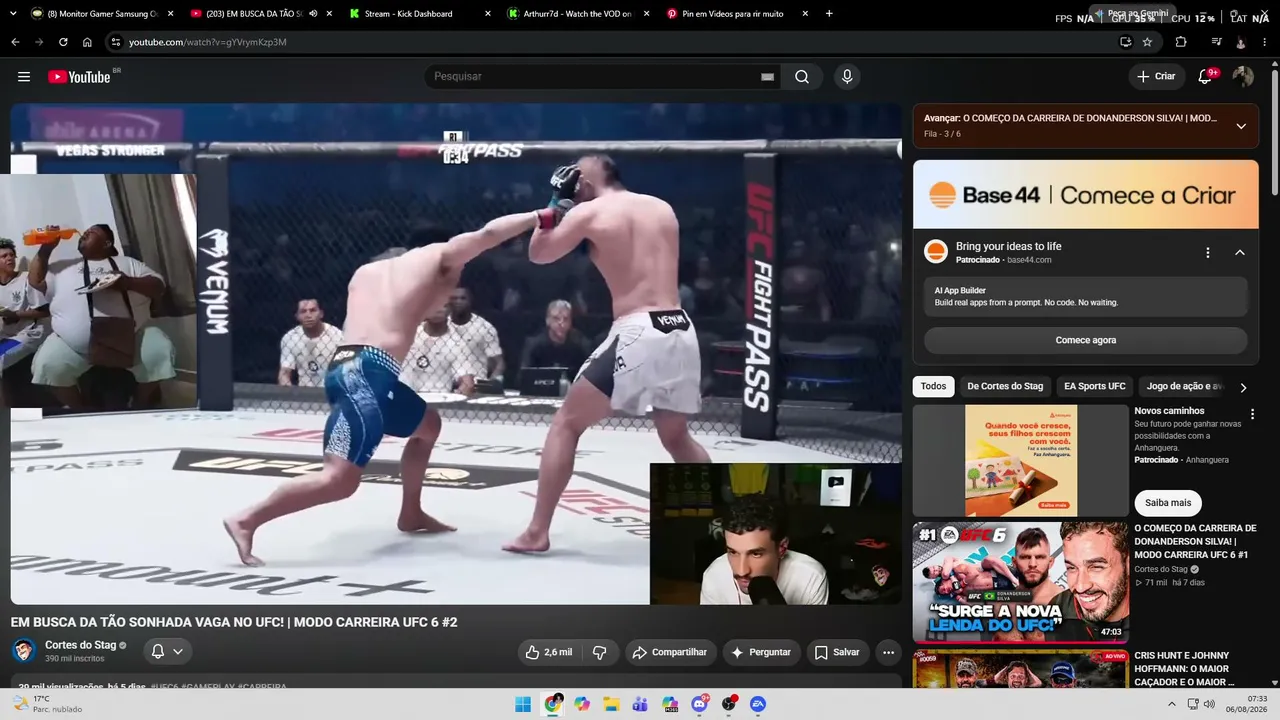Open YouTube notifications bell
This screenshot has width=1280, height=720.
1206,77
